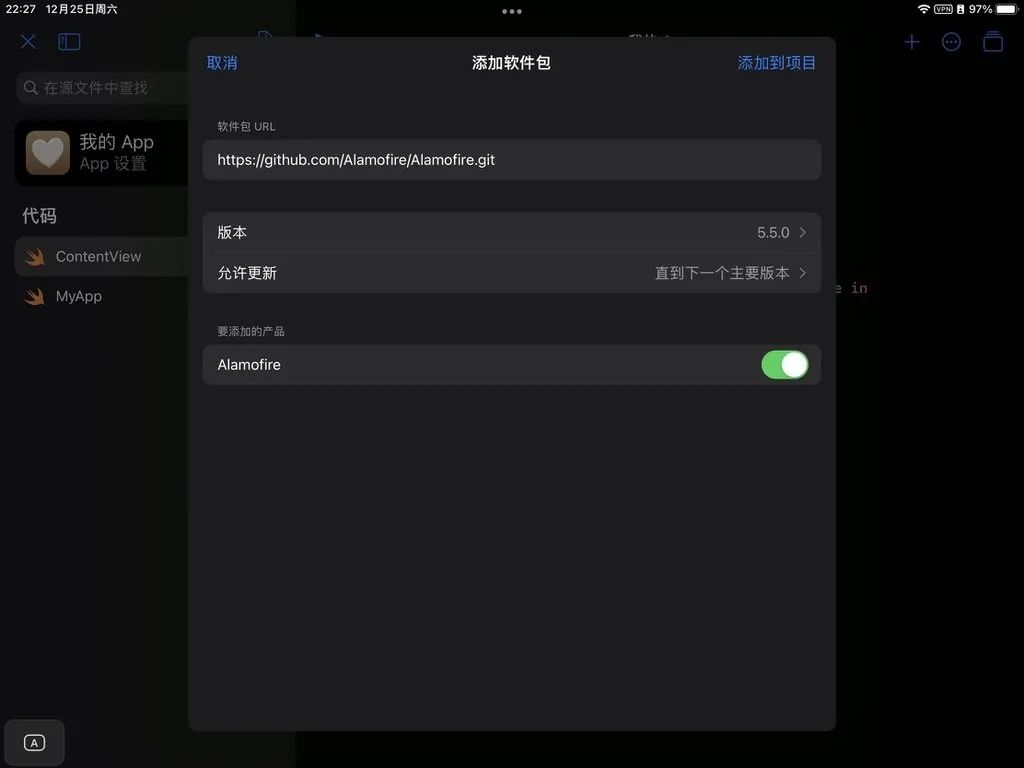Click the chevron on Allow Updates row

pos(803,273)
